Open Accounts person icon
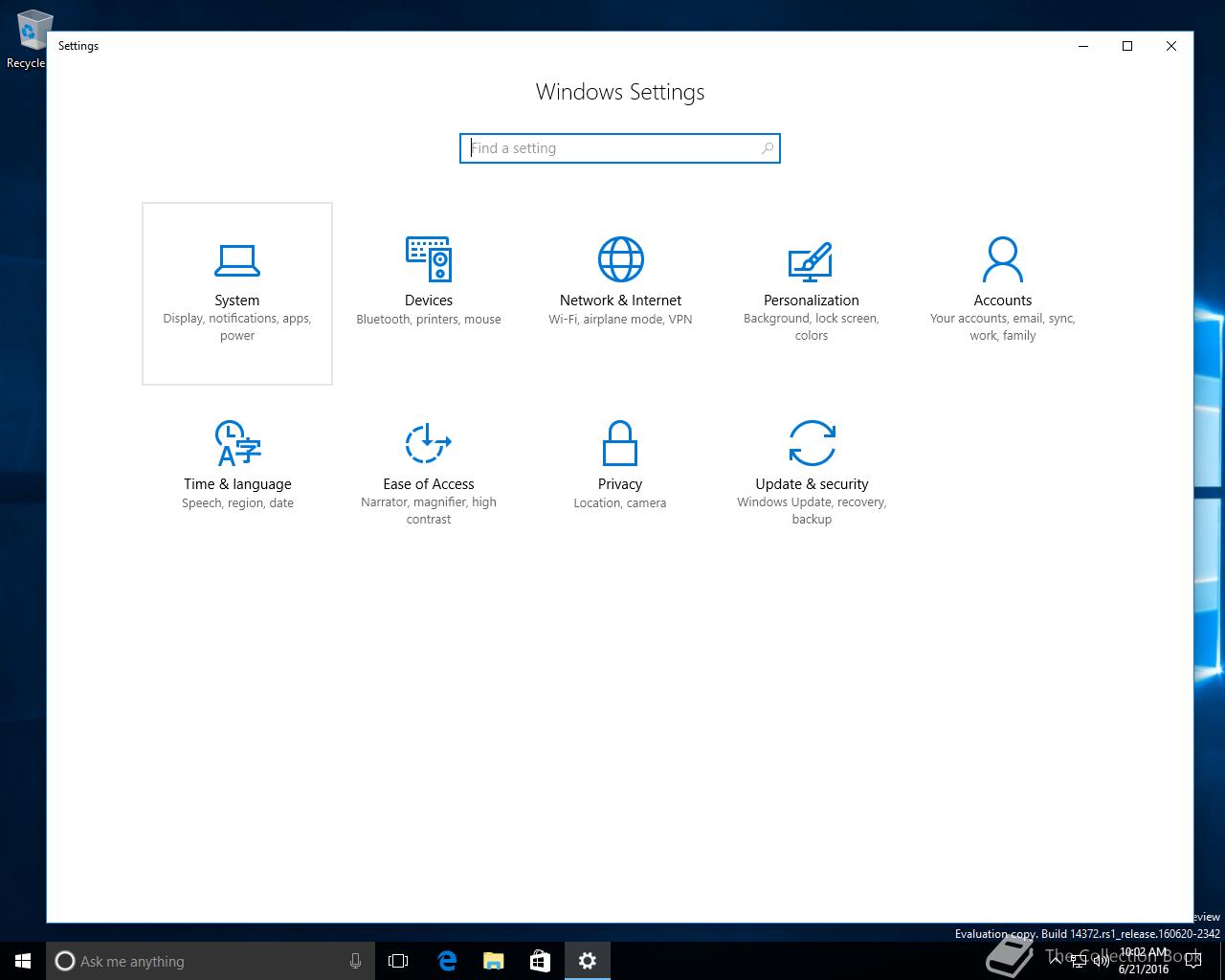Screen dimensions: 1225x980 tap(1003, 259)
